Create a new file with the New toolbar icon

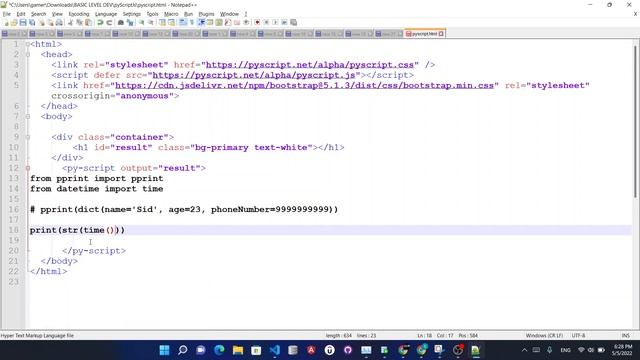coord(6,22)
